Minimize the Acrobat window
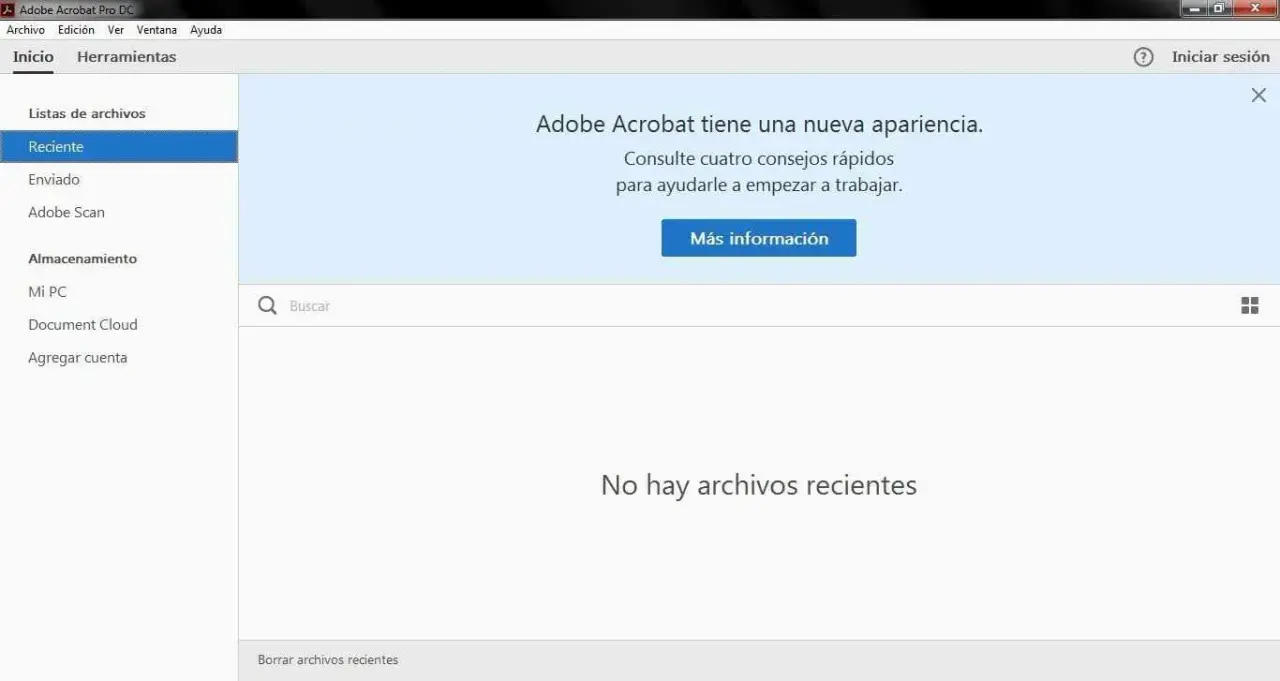1280x681 pixels. pyautogui.click(x=1195, y=9)
